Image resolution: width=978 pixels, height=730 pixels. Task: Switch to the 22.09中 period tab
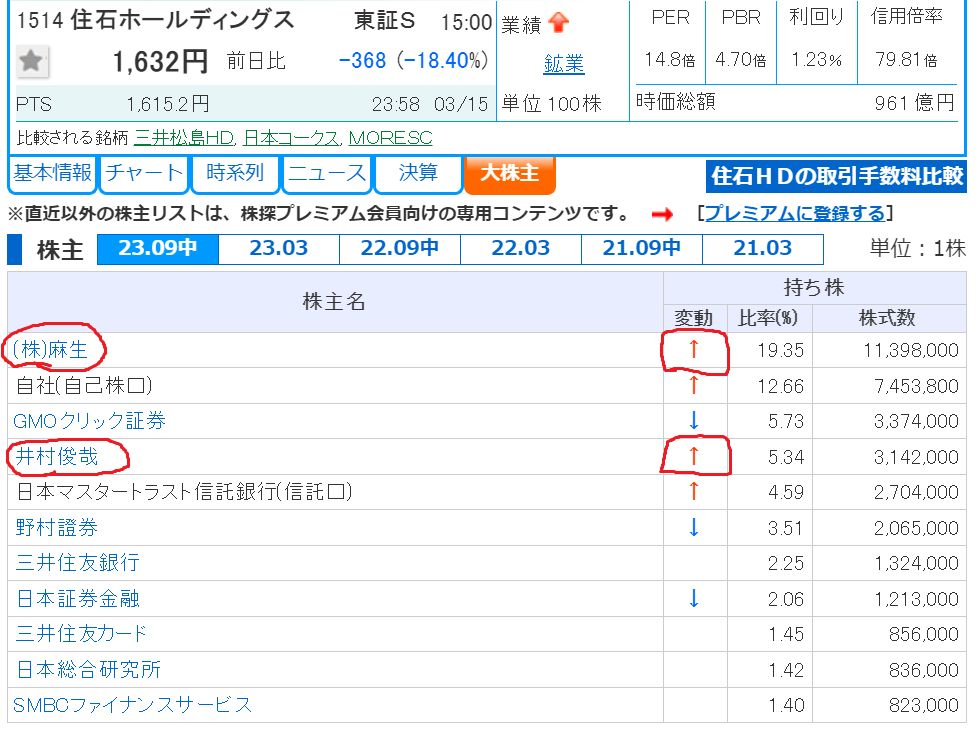[x=399, y=248]
